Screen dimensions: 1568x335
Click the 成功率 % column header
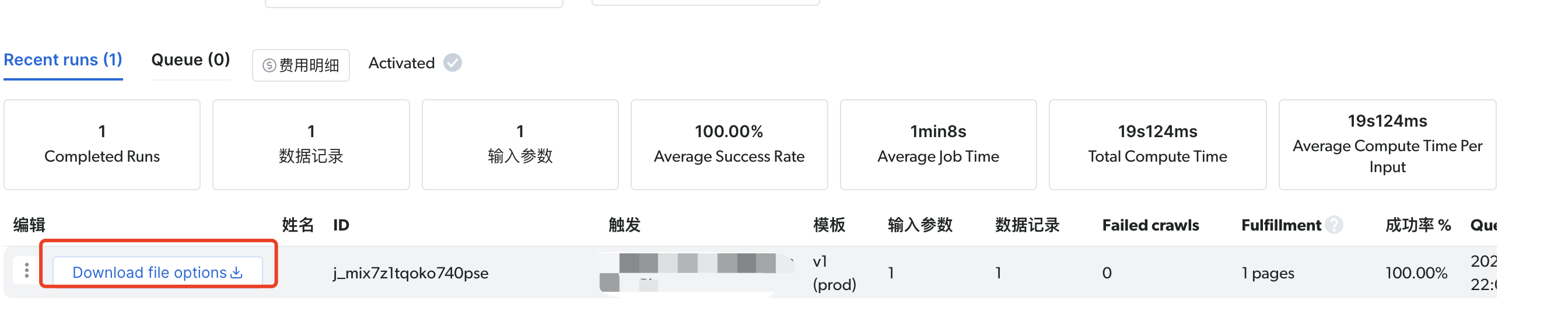1417,225
